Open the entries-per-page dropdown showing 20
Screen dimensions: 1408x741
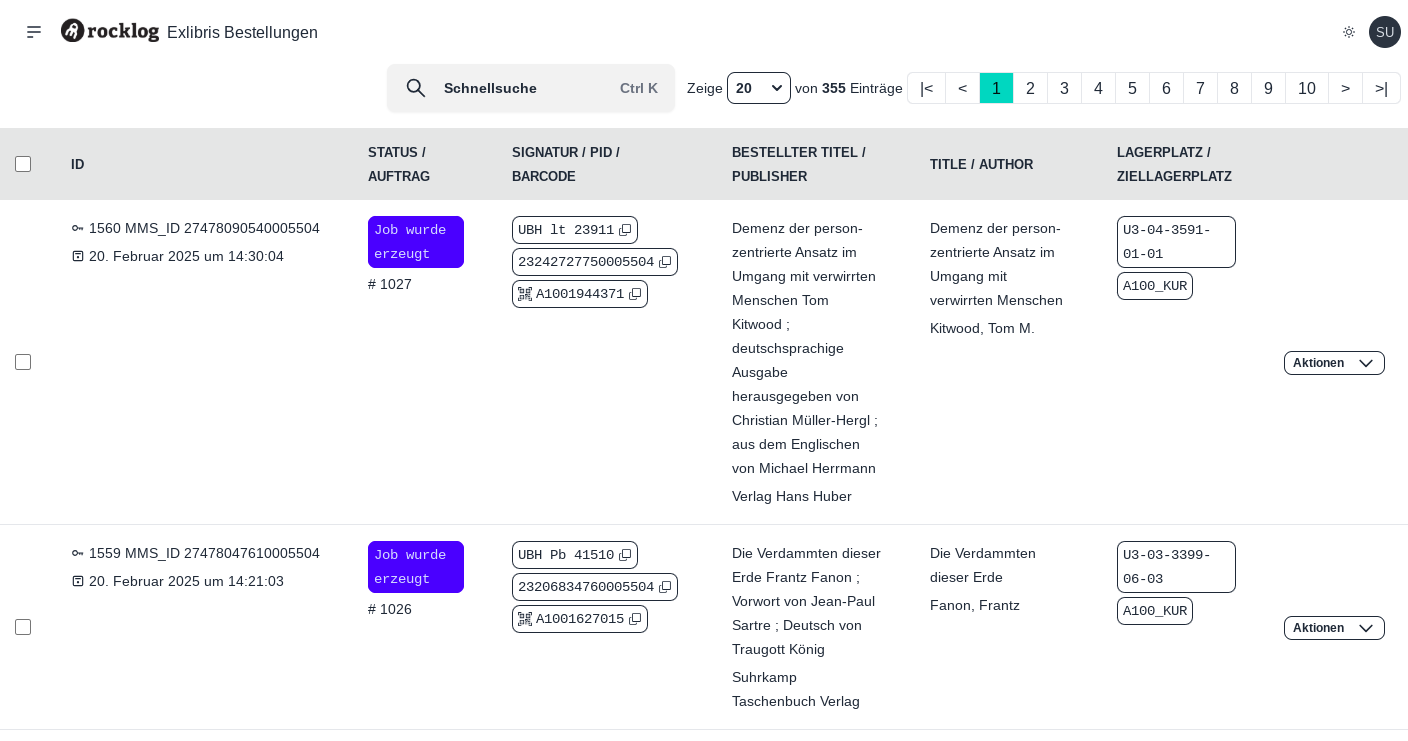(759, 88)
